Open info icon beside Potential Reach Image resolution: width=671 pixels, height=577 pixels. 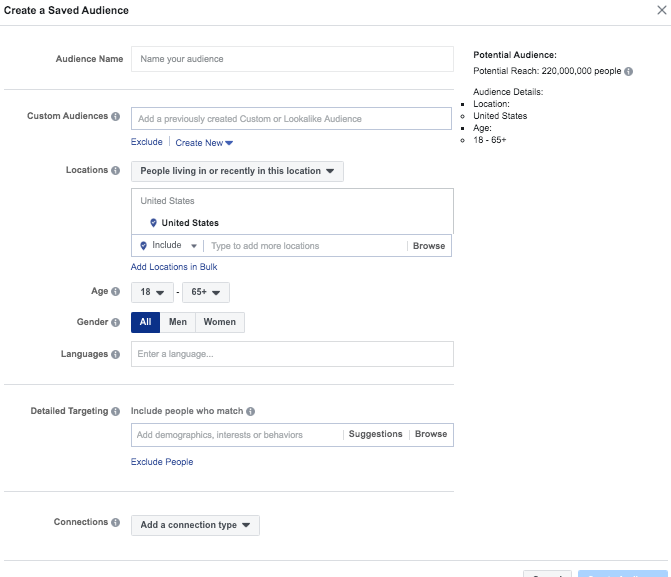(x=628, y=71)
